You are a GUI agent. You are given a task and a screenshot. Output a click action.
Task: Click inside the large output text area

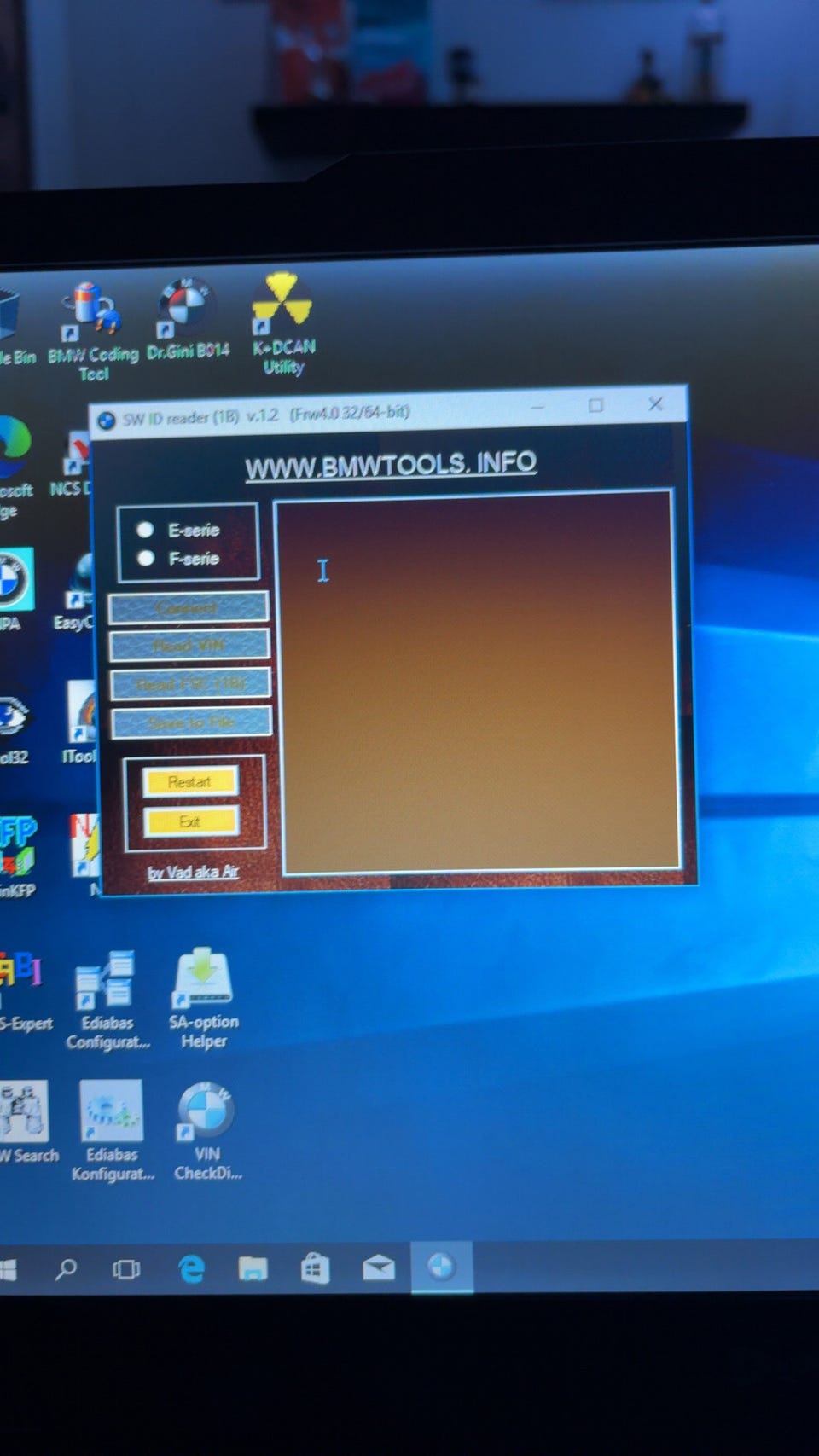point(478,682)
